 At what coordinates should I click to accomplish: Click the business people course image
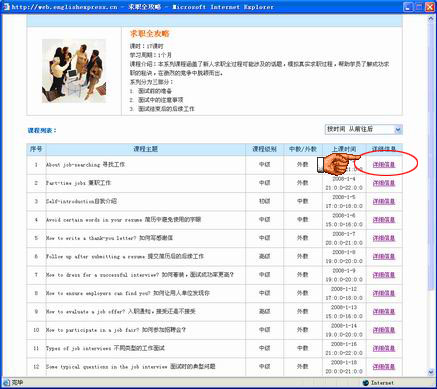(x=74, y=71)
